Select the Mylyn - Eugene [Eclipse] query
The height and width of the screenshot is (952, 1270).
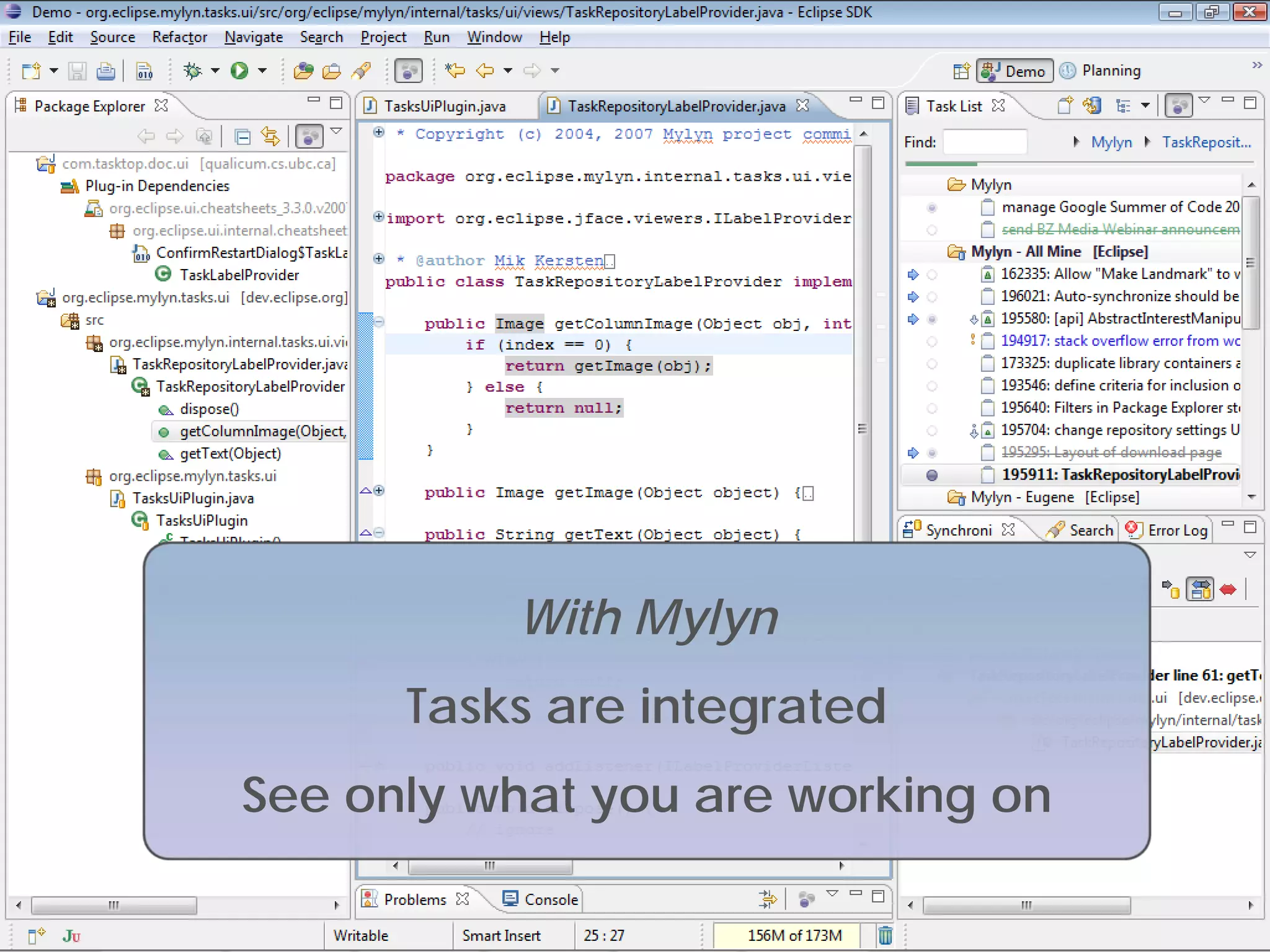point(1055,497)
